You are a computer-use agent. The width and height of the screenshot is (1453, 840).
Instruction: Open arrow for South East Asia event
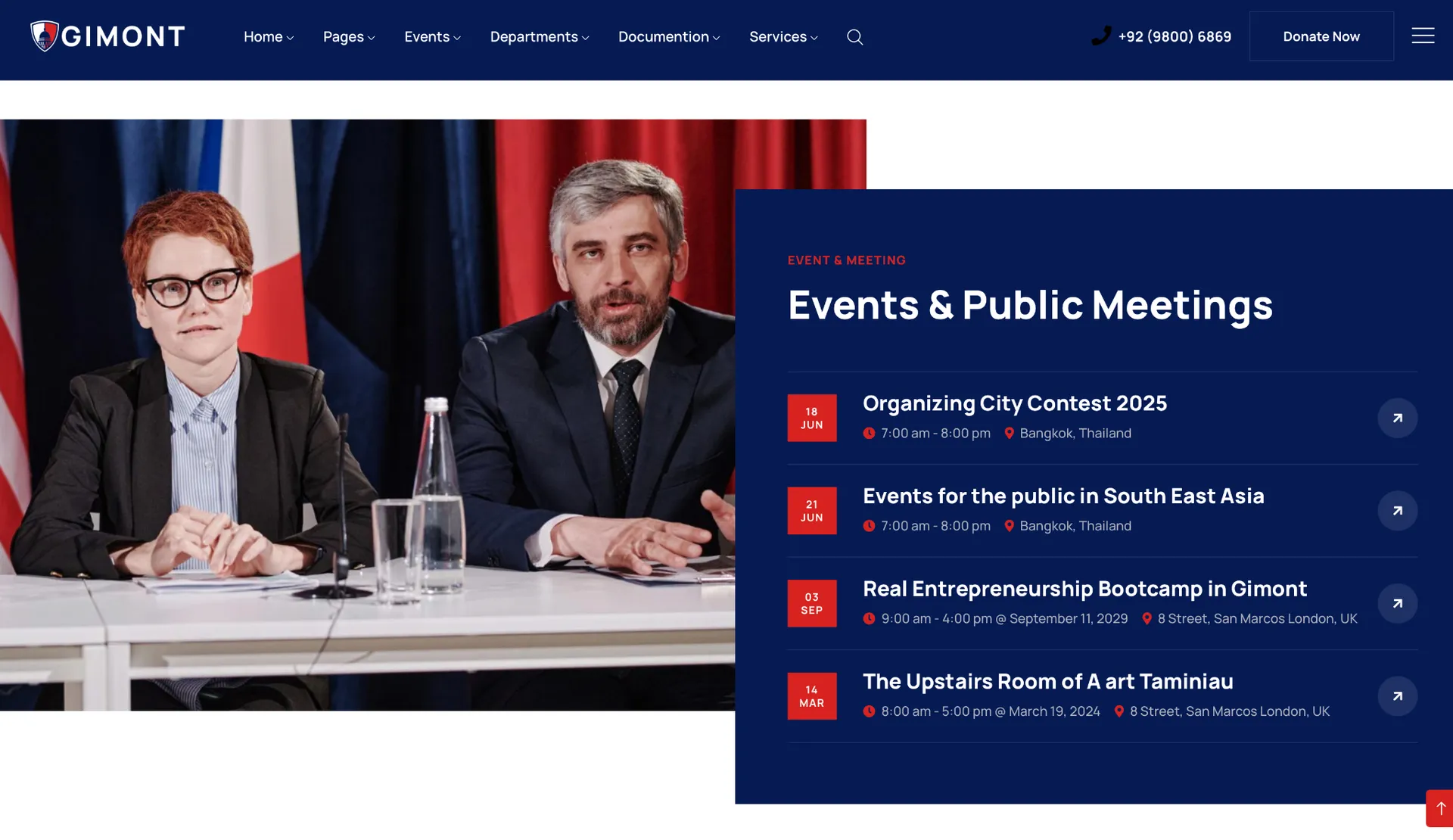pyautogui.click(x=1397, y=511)
